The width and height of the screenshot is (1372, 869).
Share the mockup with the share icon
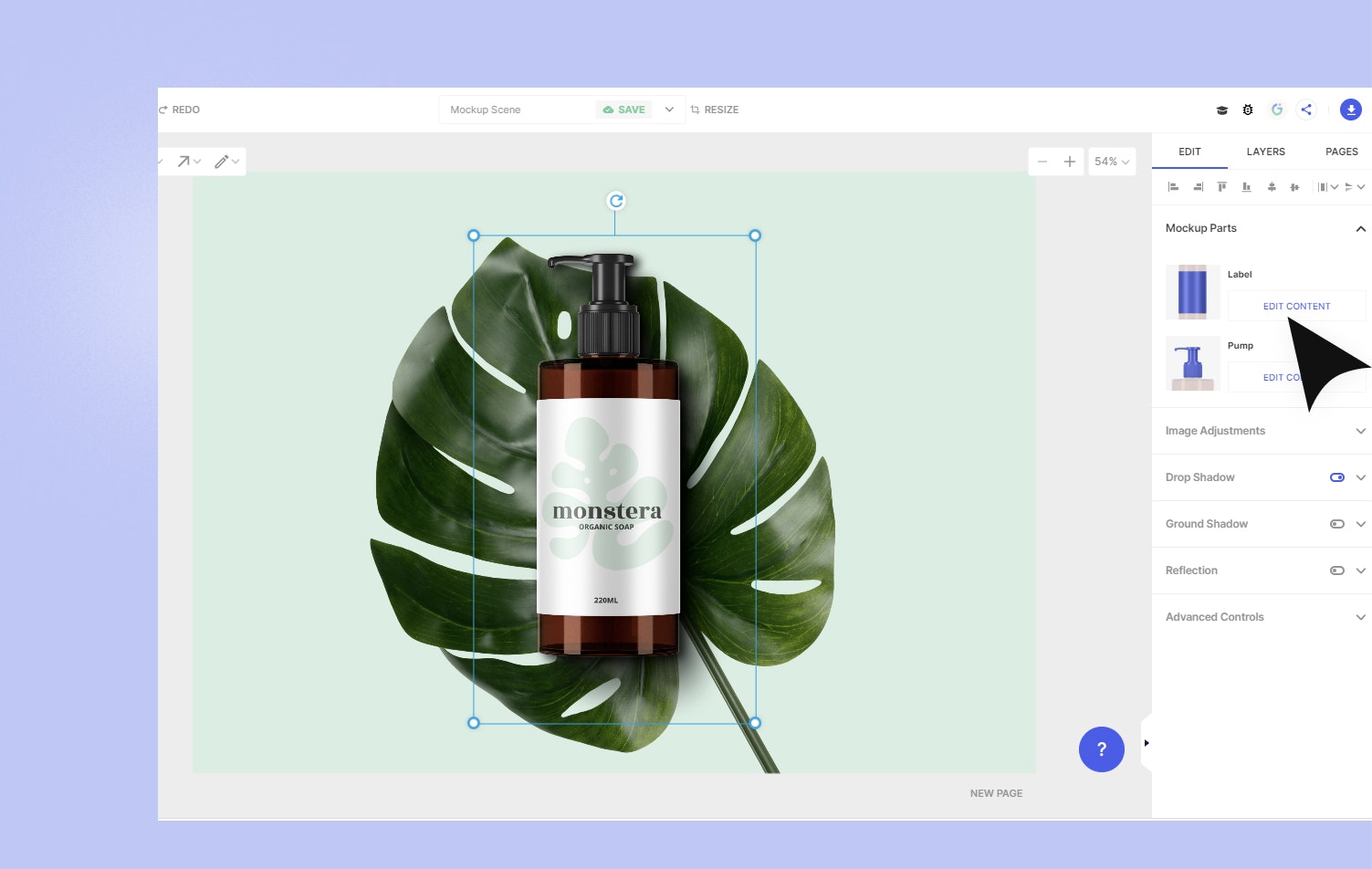pyautogui.click(x=1306, y=110)
